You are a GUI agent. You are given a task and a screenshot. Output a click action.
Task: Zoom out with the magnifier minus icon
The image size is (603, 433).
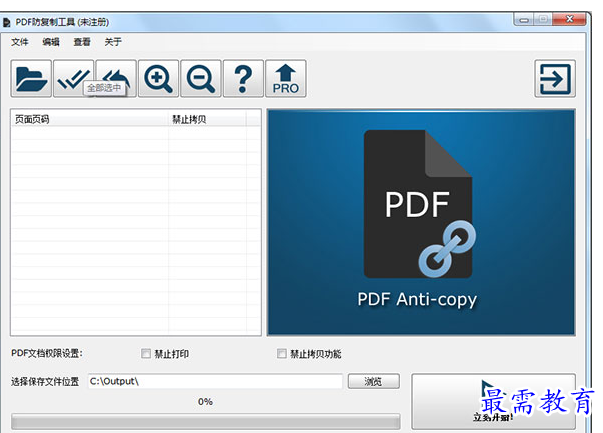pos(201,78)
